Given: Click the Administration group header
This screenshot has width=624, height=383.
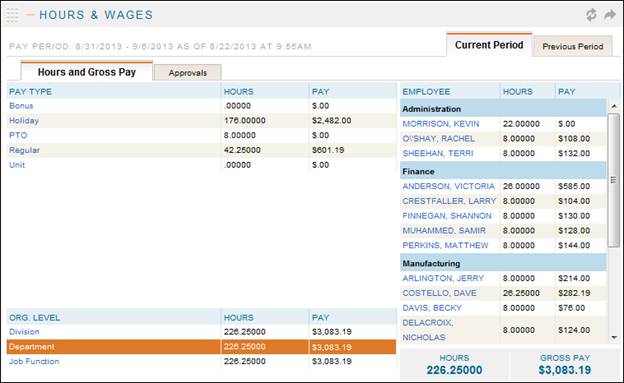Looking at the screenshot, I should [503, 109].
